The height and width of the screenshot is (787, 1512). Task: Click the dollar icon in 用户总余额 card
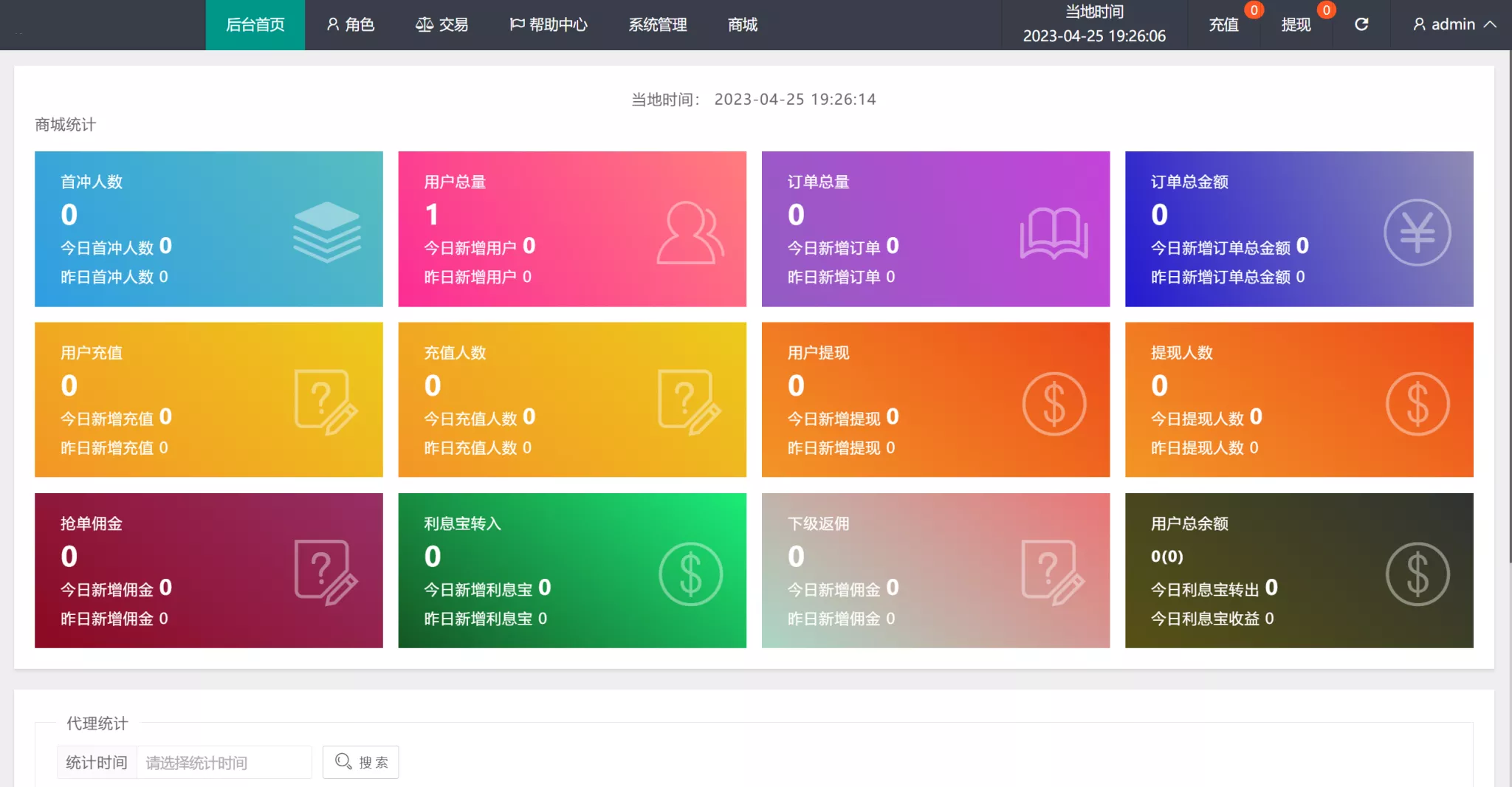pyautogui.click(x=1417, y=574)
